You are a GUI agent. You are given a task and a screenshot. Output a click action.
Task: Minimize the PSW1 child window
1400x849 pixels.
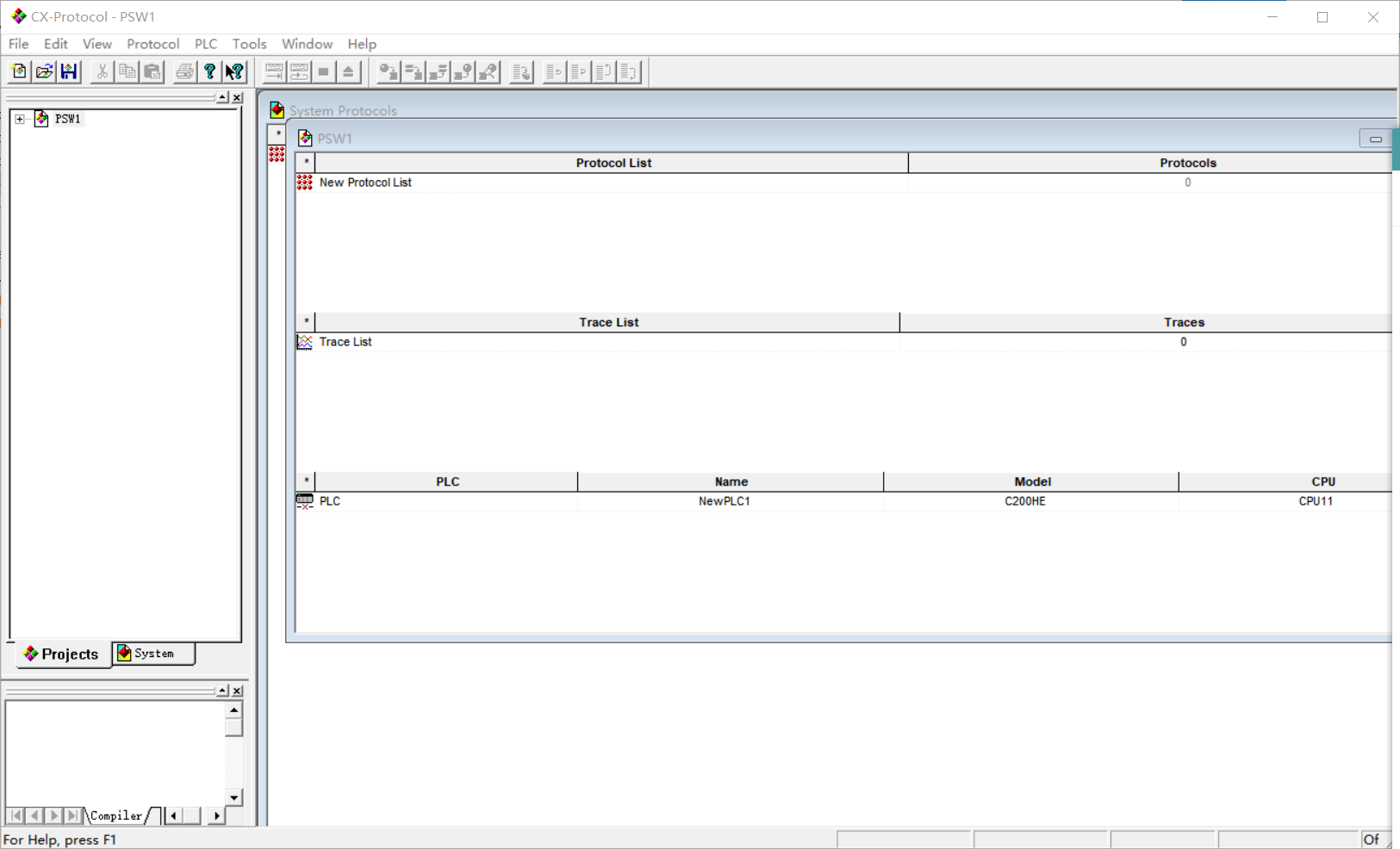coord(1375,139)
